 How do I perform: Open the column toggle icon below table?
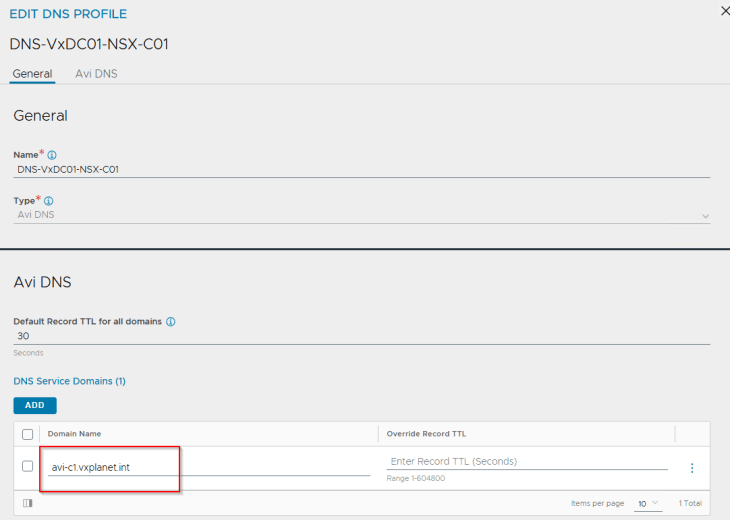pyautogui.click(x=28, y=503)
